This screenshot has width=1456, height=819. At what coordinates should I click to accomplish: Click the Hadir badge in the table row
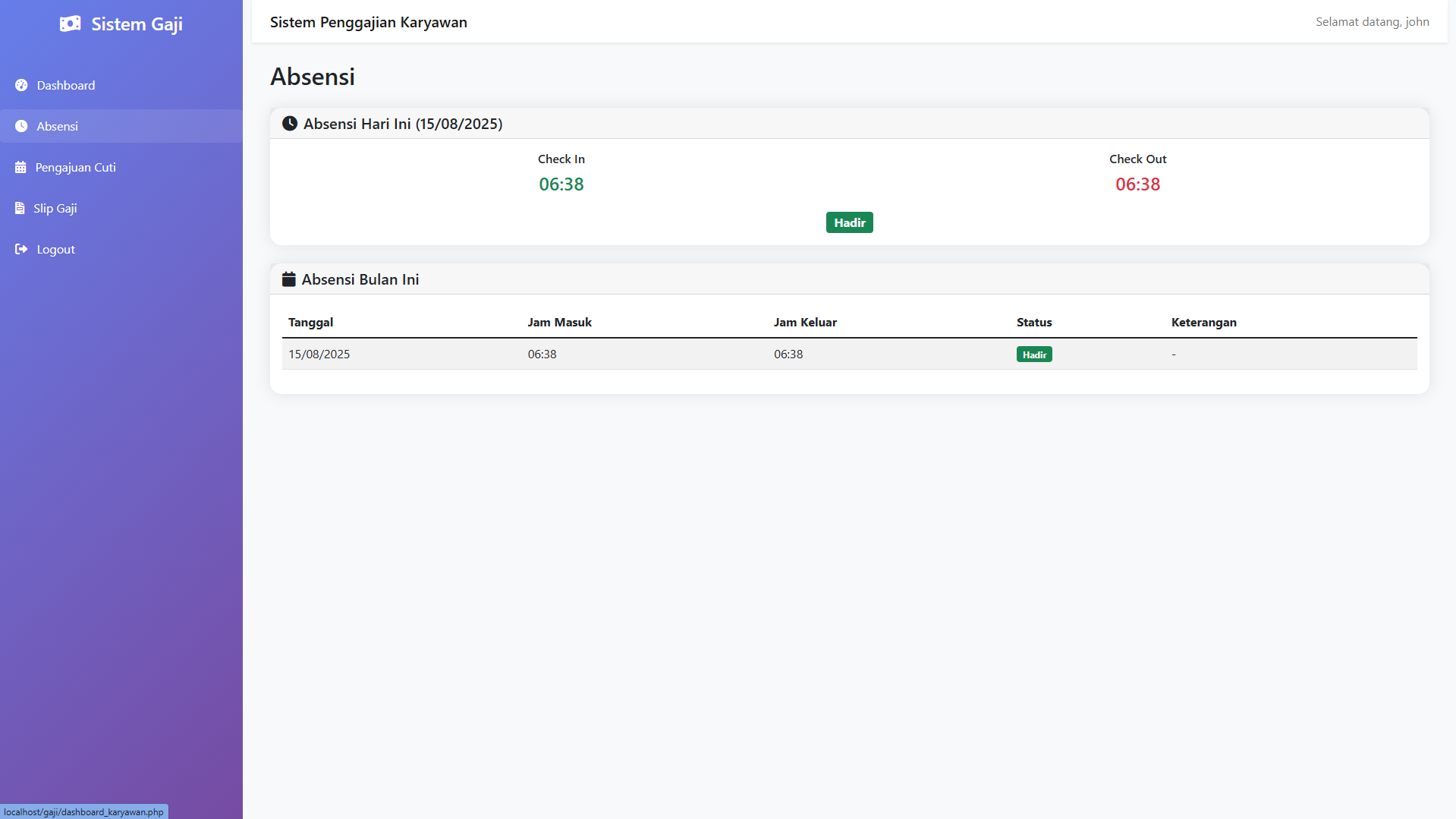[1033, 354]
